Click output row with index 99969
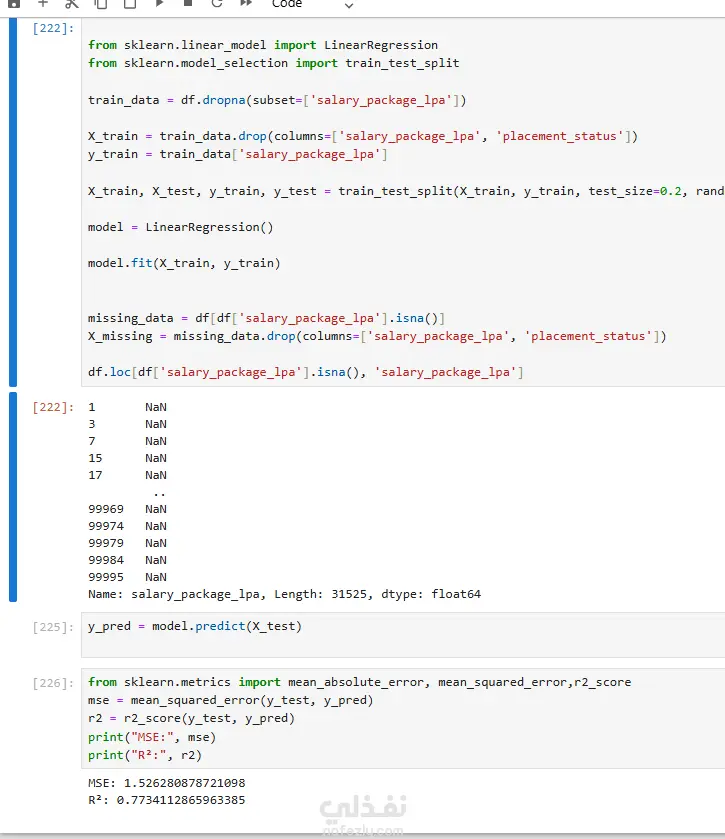 click(127, 509)
